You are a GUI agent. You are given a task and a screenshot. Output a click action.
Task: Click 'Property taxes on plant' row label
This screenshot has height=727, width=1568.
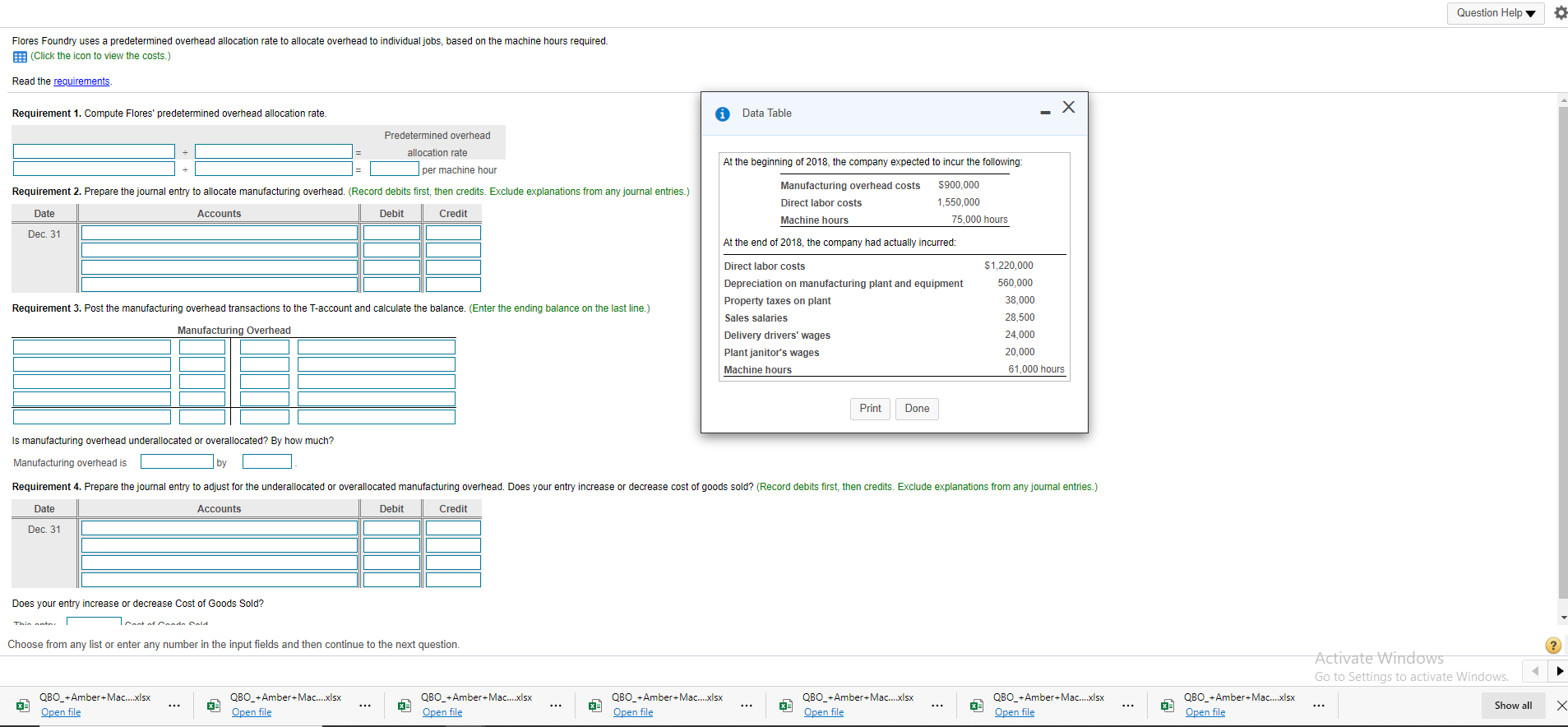tap(777, 301)
